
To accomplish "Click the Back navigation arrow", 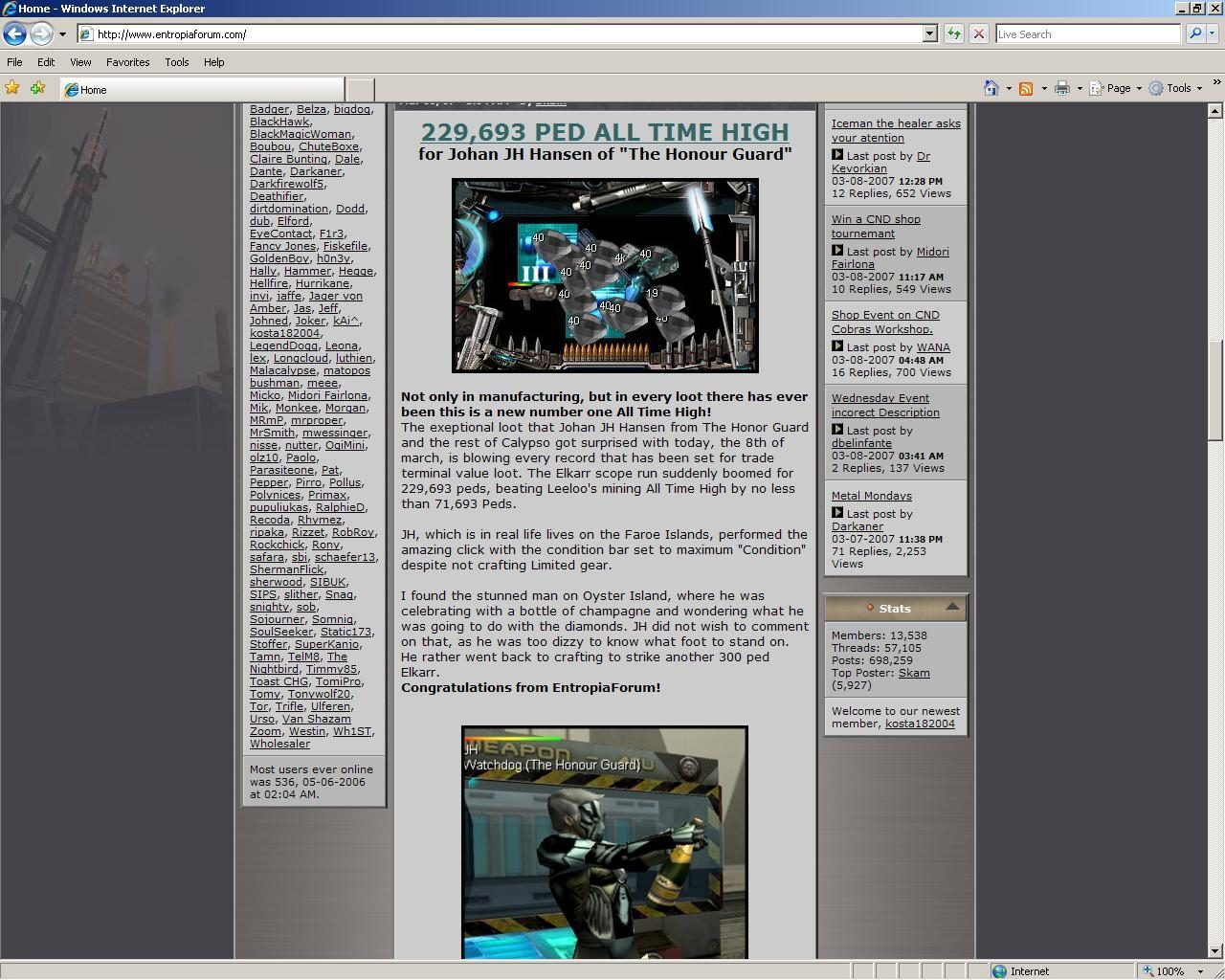I will click(14, 33).
